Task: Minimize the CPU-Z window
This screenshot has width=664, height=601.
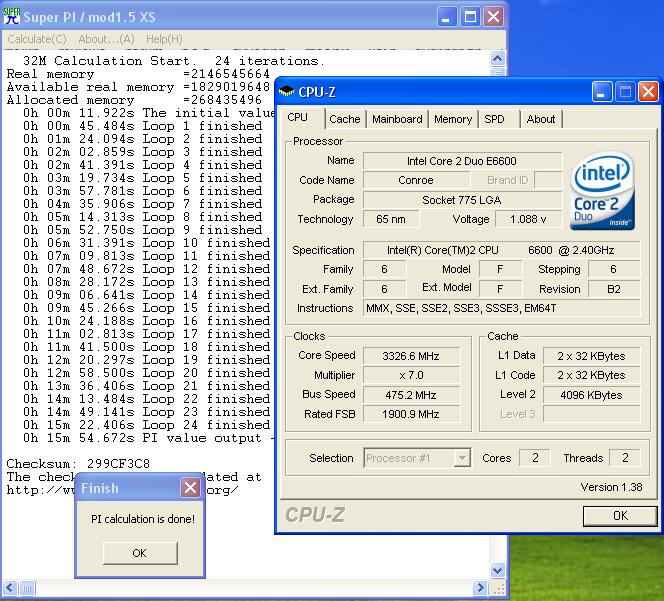Action: click(601, 91)
